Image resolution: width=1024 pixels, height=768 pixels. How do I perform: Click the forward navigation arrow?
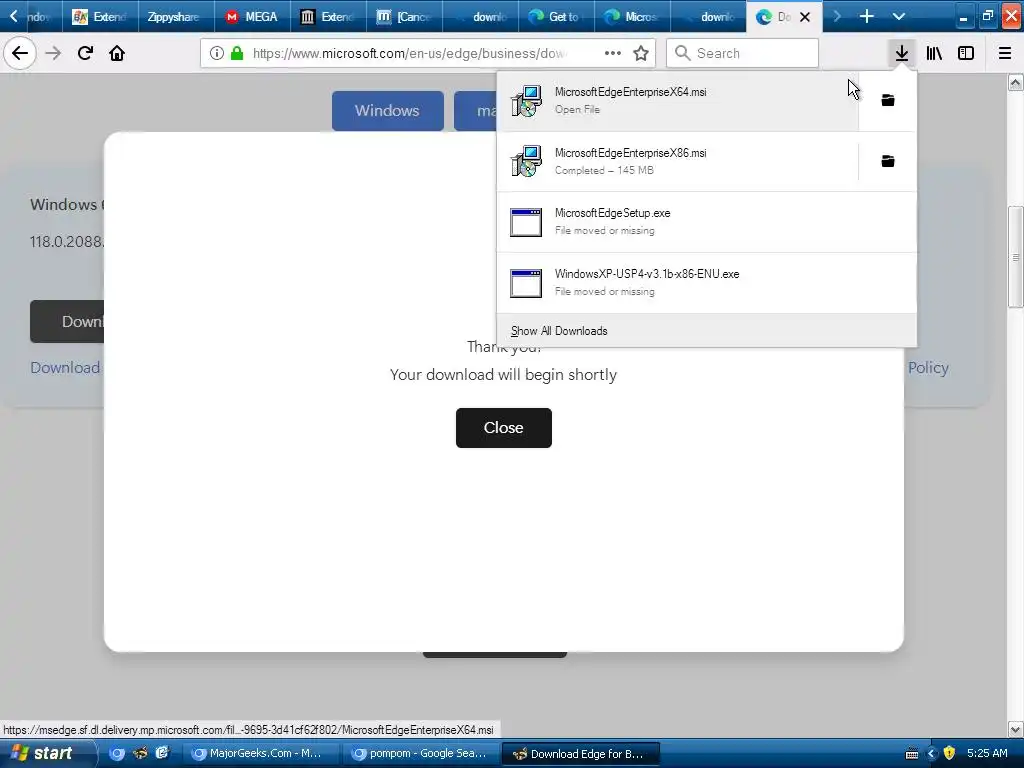click(53, 53)
